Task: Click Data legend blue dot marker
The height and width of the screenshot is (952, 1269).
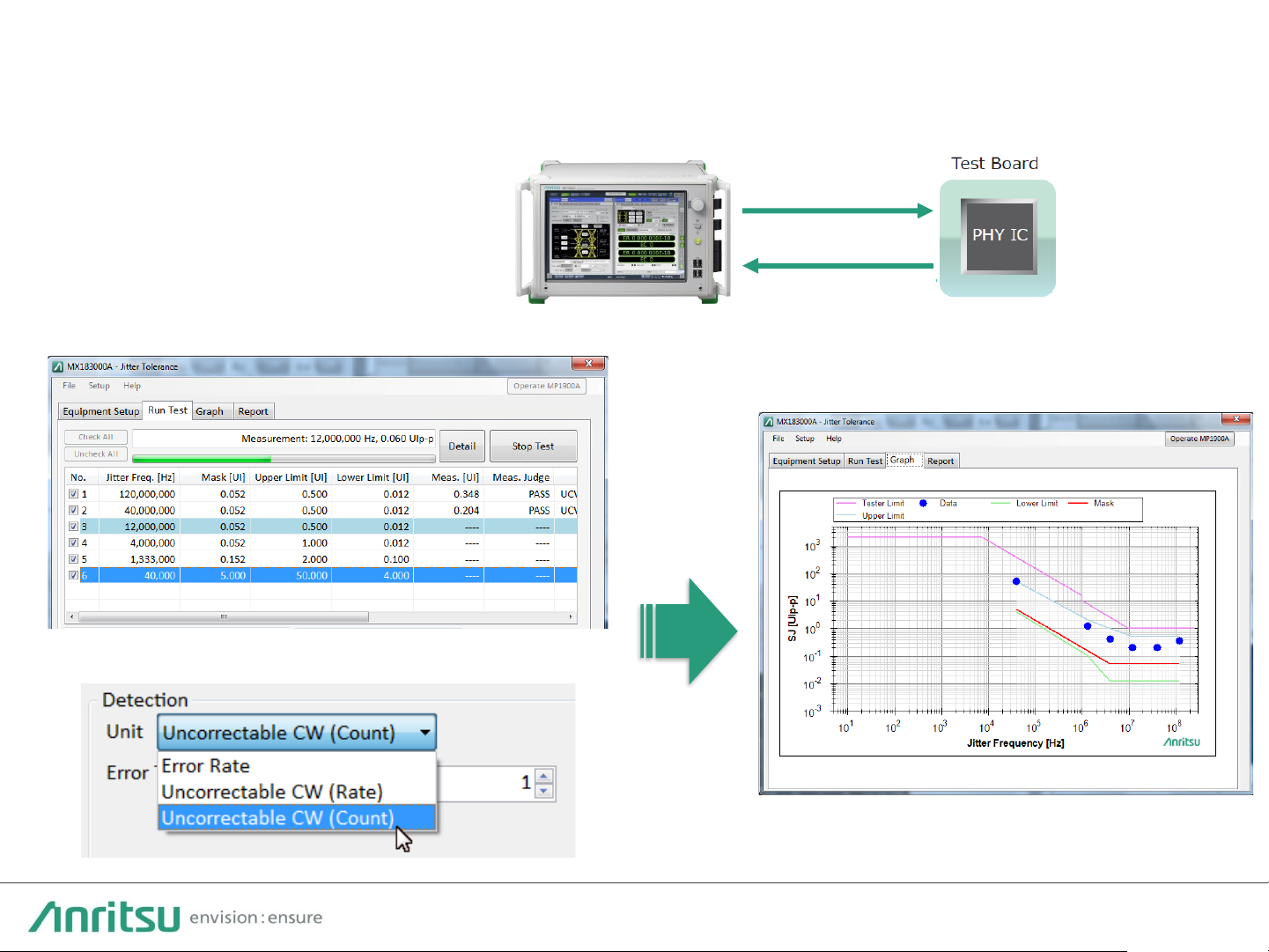Action: [x=923, y=504]
